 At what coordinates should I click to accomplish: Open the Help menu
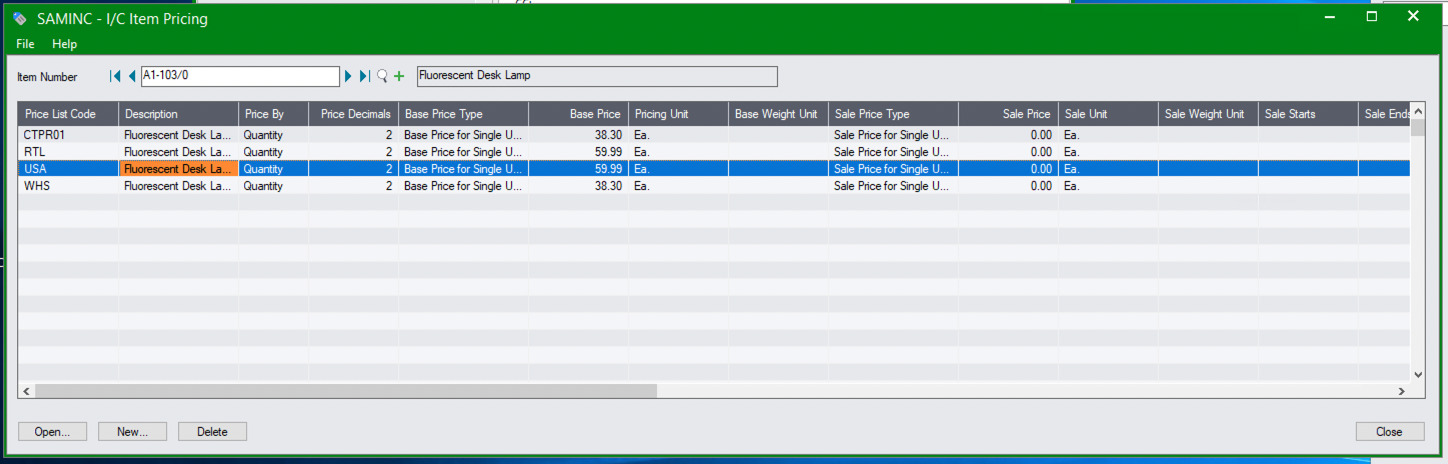(x=64, y=44)
